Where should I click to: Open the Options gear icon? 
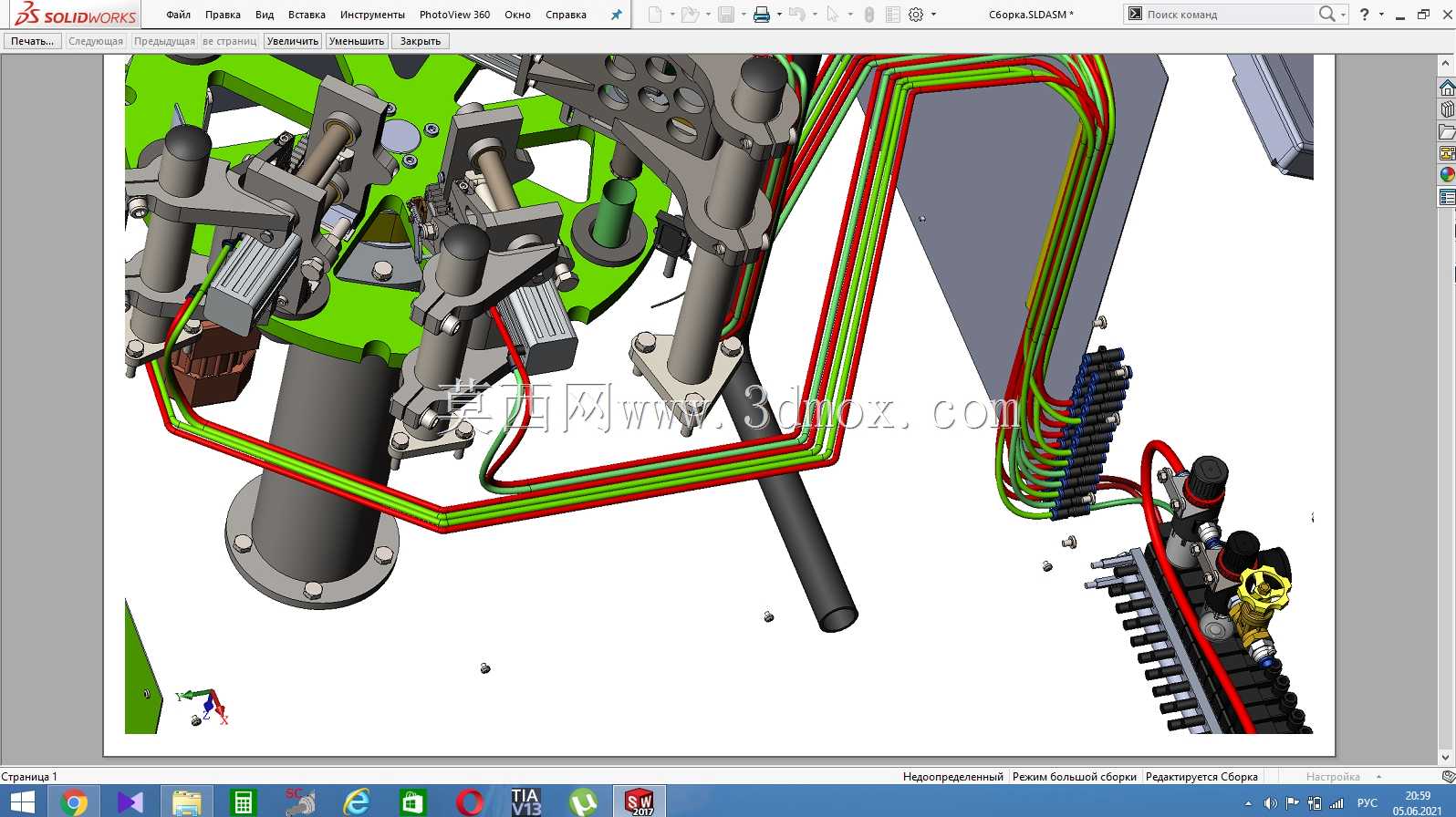click(916, 15)
